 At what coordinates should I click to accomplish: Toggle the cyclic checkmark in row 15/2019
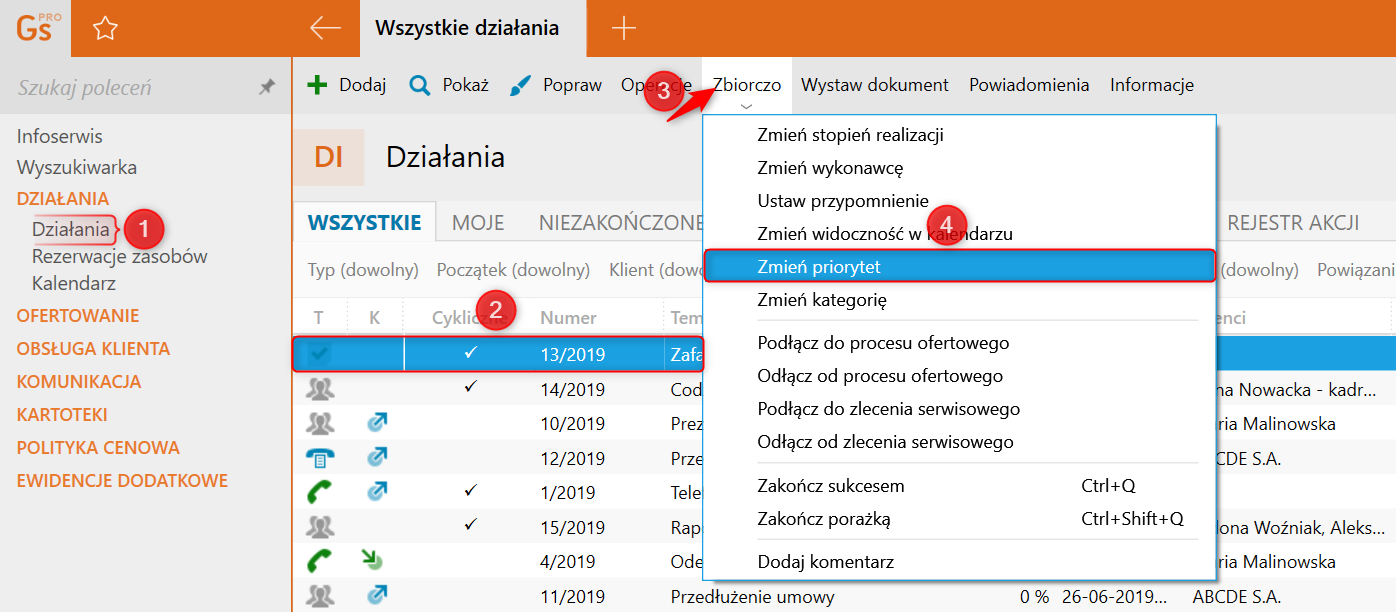click(472, 524)
